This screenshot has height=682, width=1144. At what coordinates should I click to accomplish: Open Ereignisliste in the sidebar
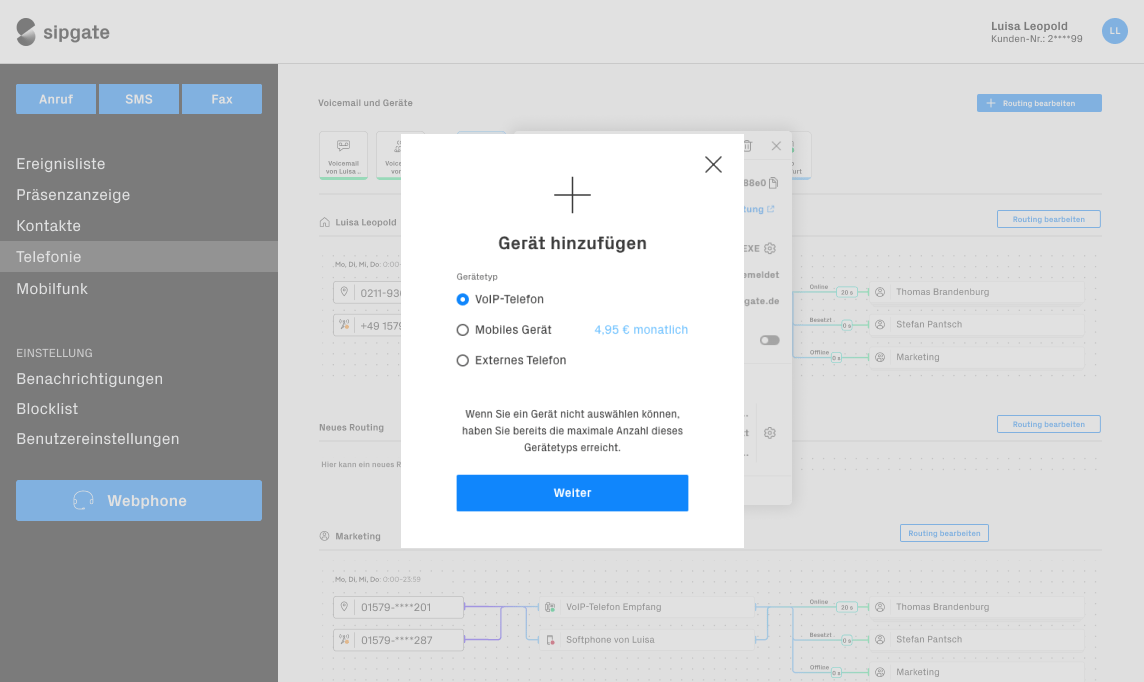point(61,164)
